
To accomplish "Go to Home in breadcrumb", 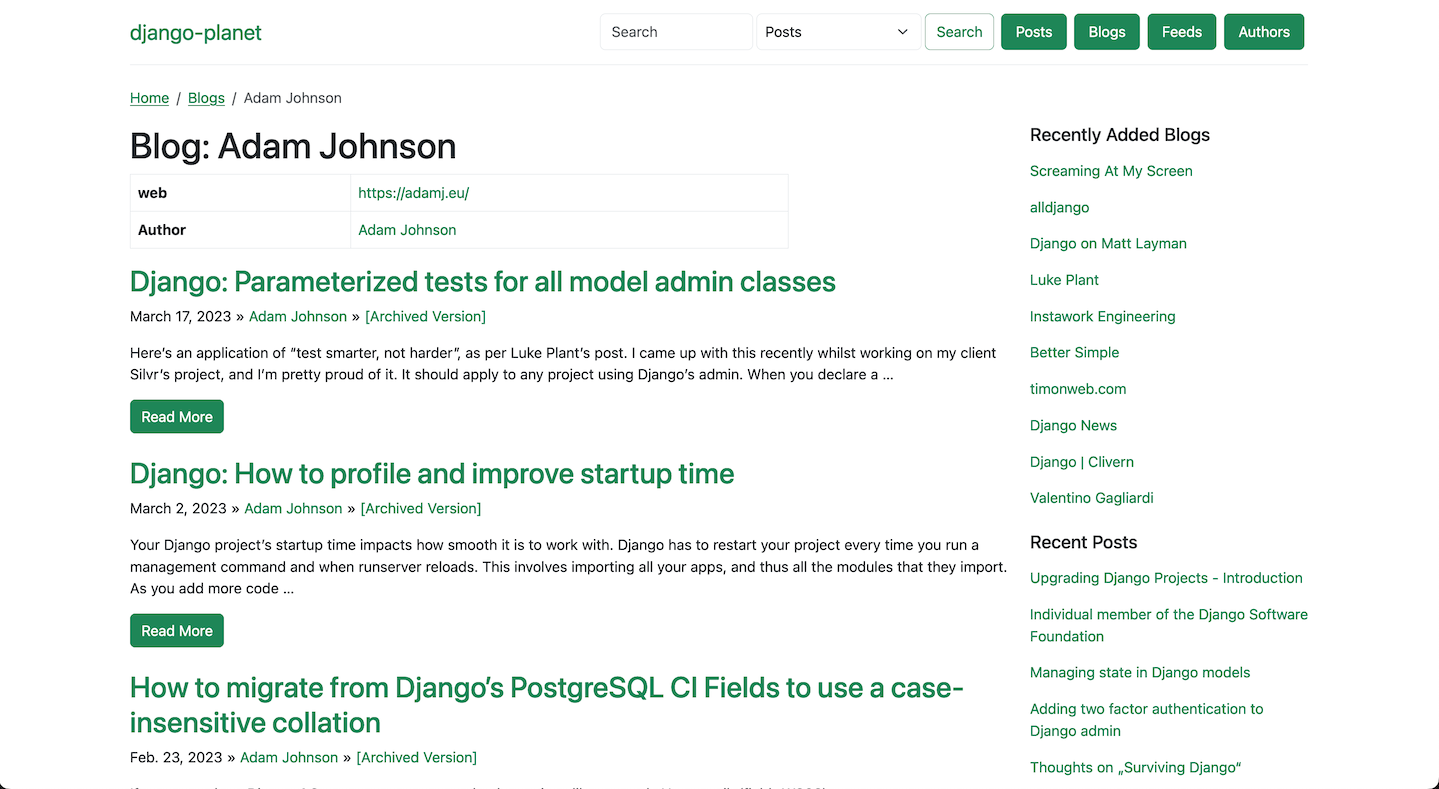I will (x=149, y=98).
